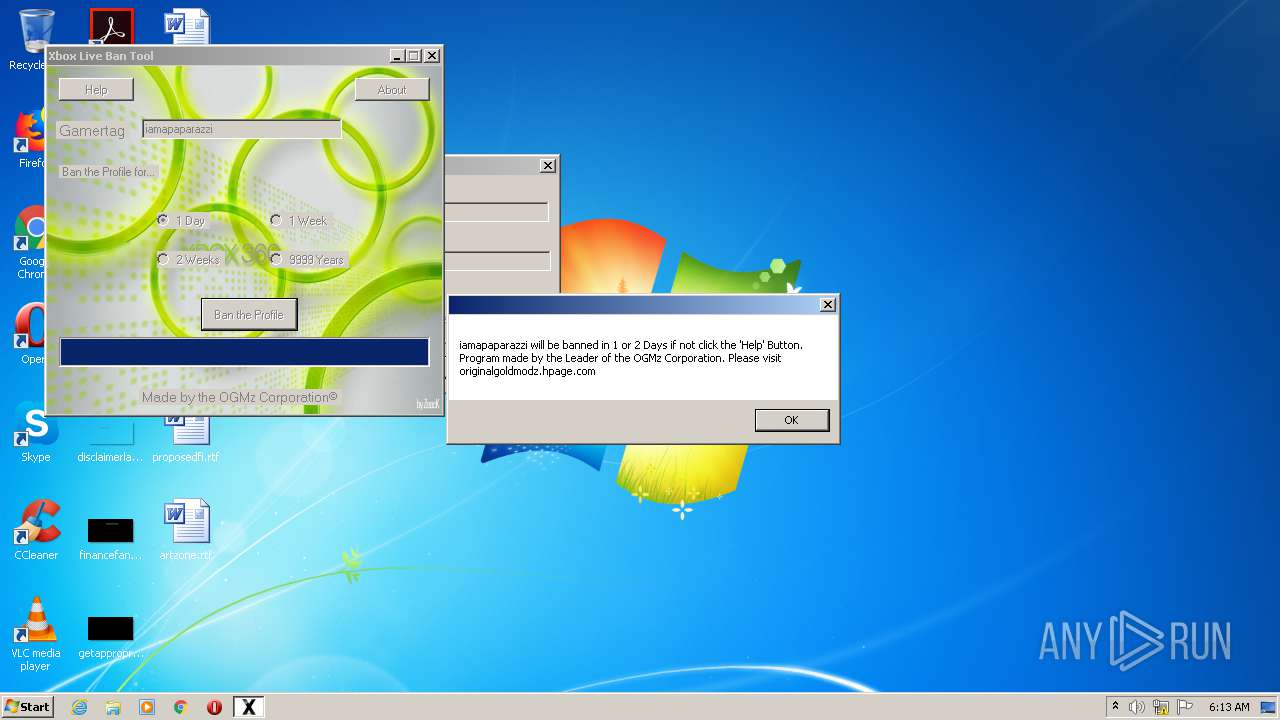Click the Gamertag input field
Screen dimensions: 1280x720
[x=242, y=129]
